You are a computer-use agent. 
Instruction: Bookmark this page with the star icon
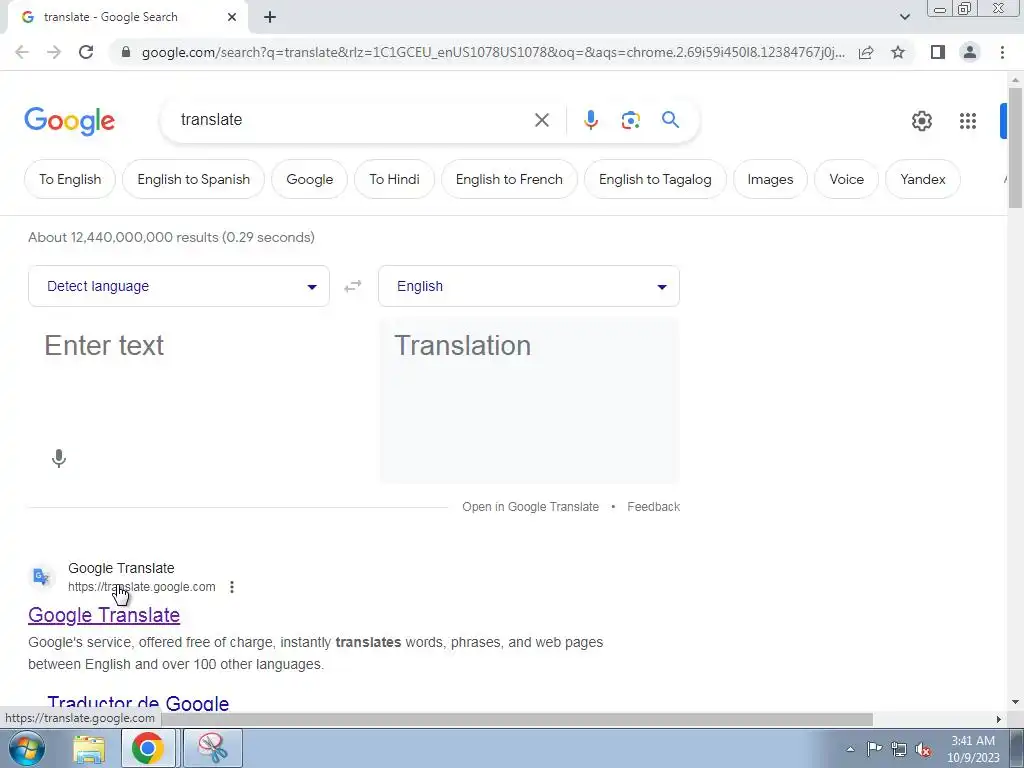[898, 52]
